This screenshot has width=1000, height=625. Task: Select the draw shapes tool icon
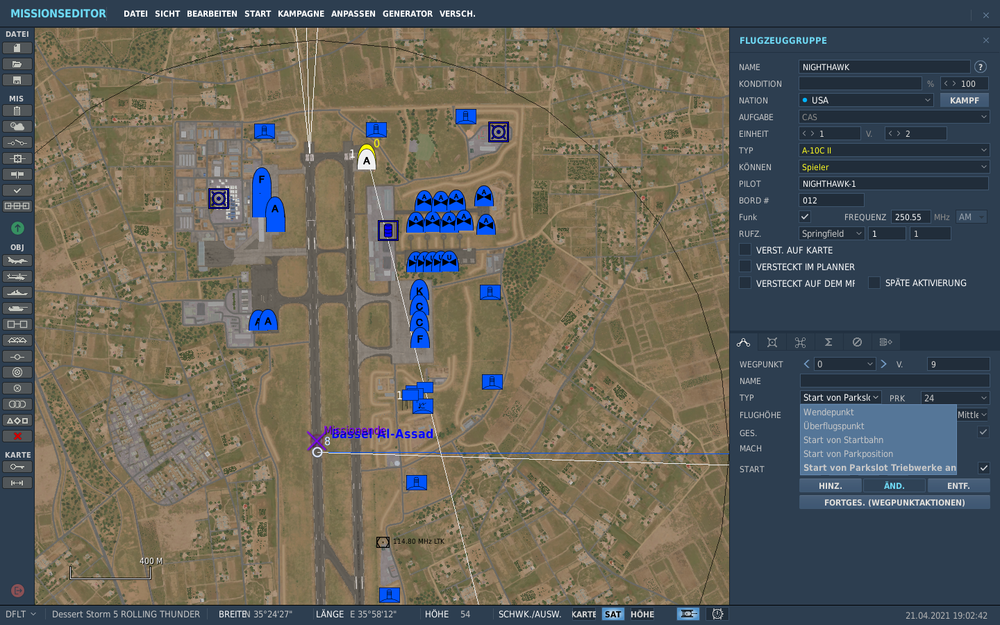click(x=17, y=420)
